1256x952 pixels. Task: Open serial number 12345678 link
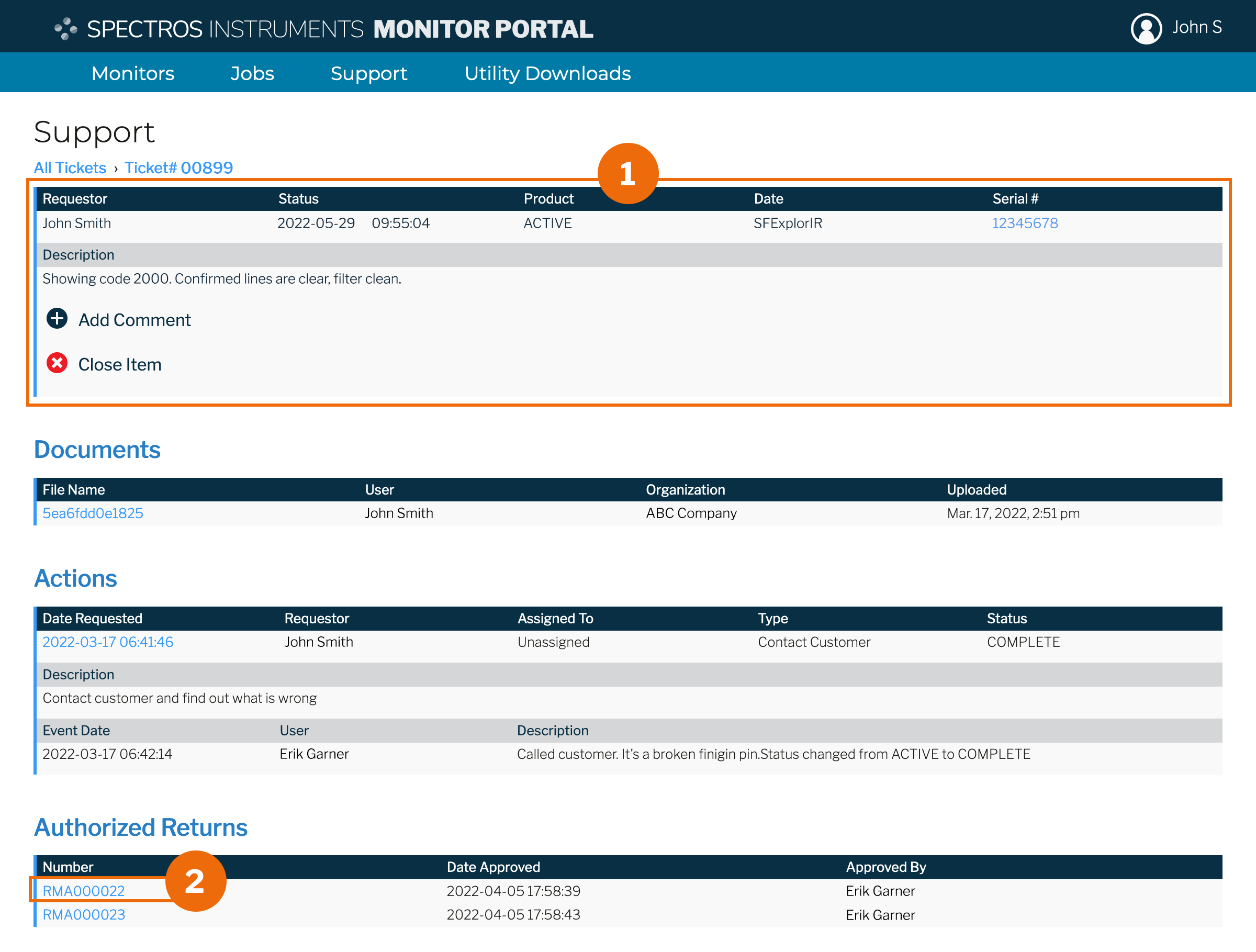pyautogui.click(x=1024, y=223)
